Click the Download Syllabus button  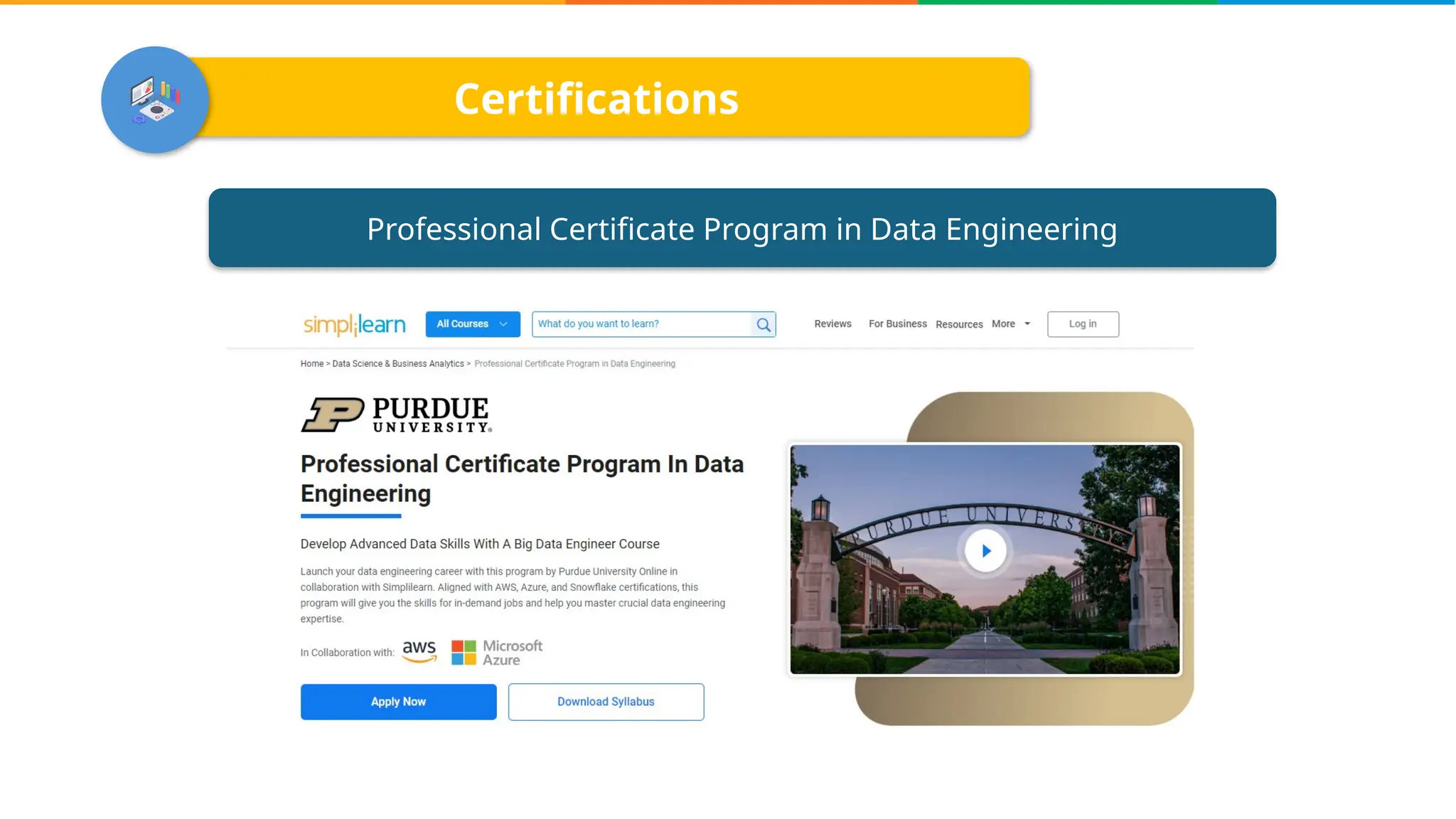point(606,702)
